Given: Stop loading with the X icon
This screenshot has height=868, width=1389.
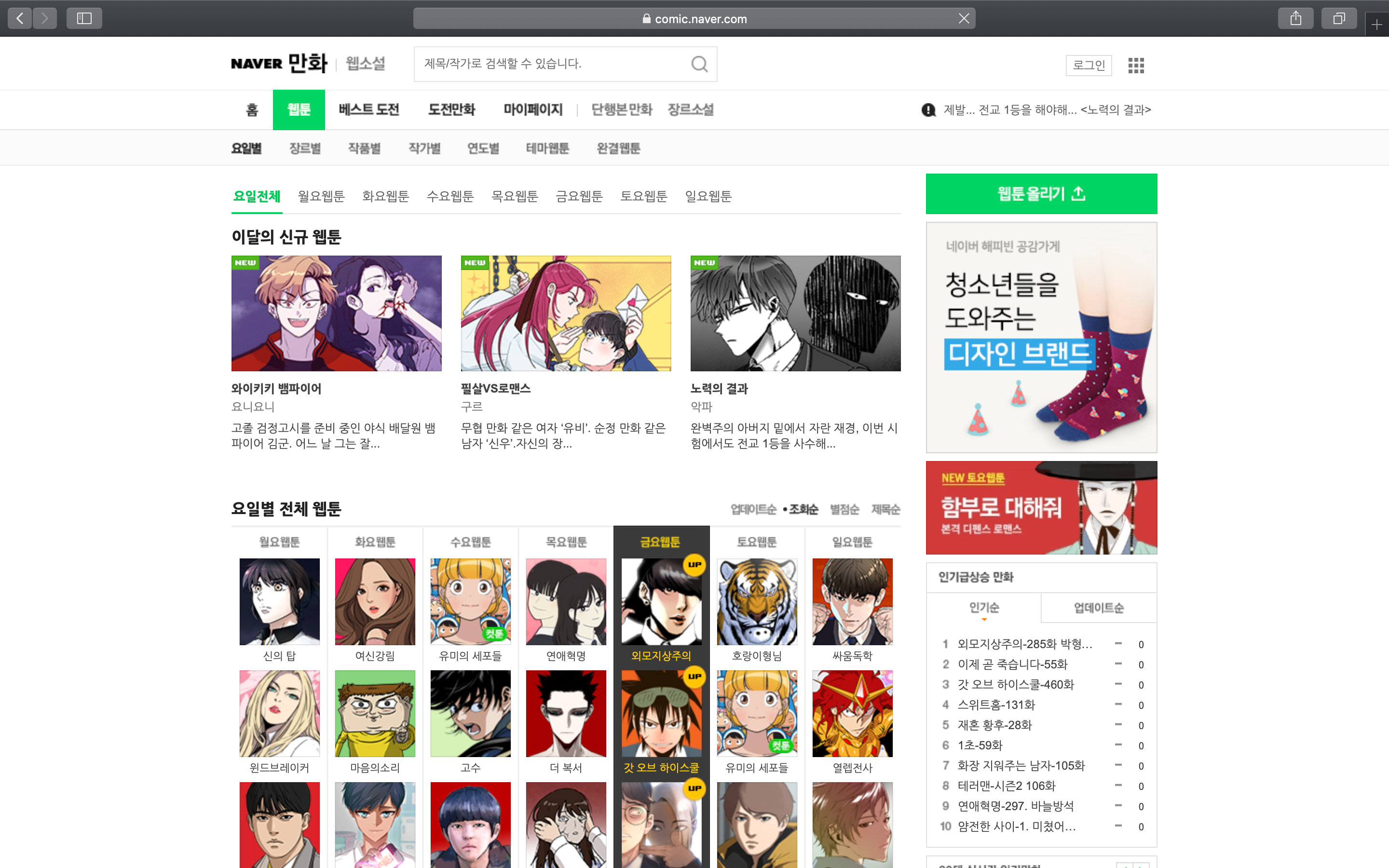Looking at the screenshot, I should pos(964,18).
